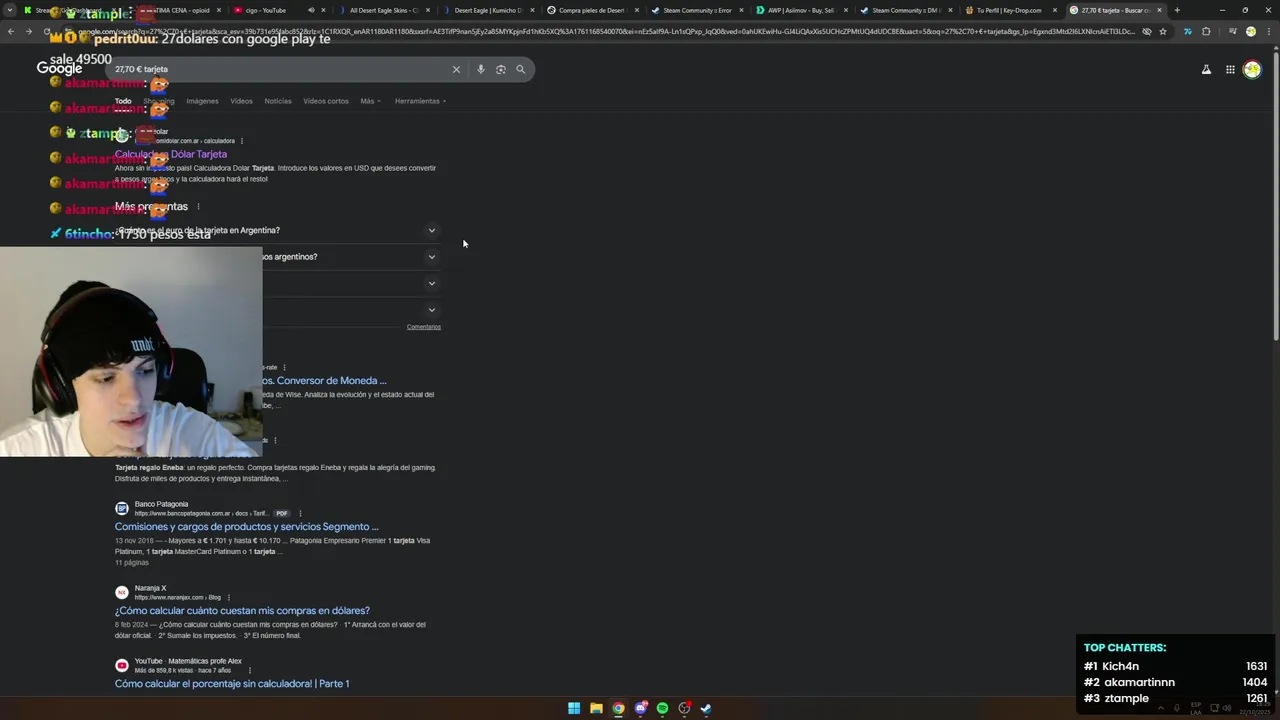Expand the fourth related question chevron
The width and height of the screenshot is (1280, 720).
tap(432, 310)
